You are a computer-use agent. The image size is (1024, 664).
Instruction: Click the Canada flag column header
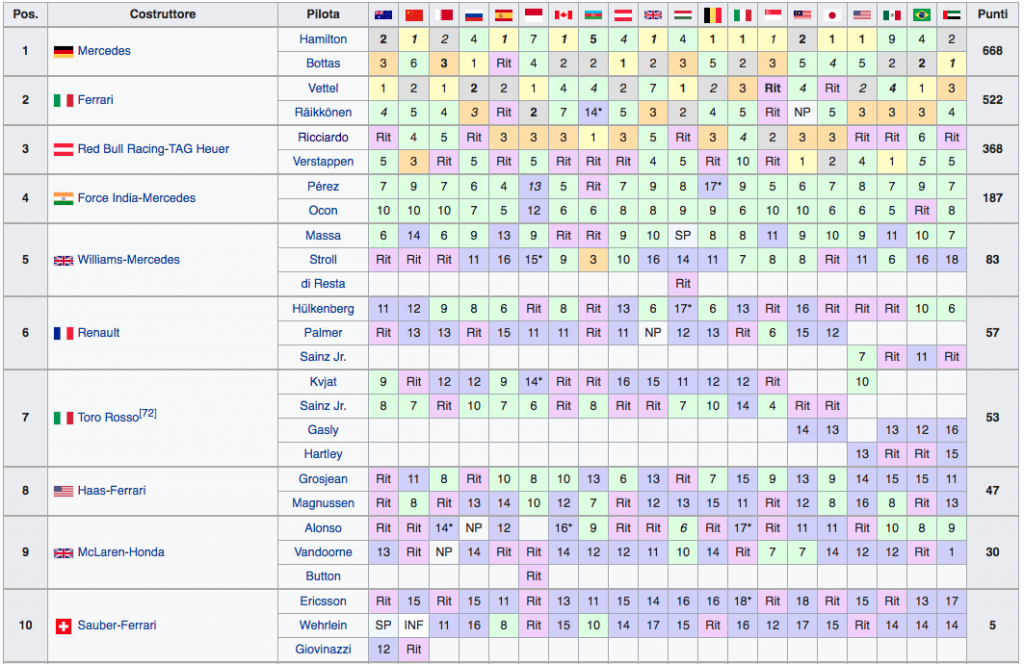(x=564, y=14)
